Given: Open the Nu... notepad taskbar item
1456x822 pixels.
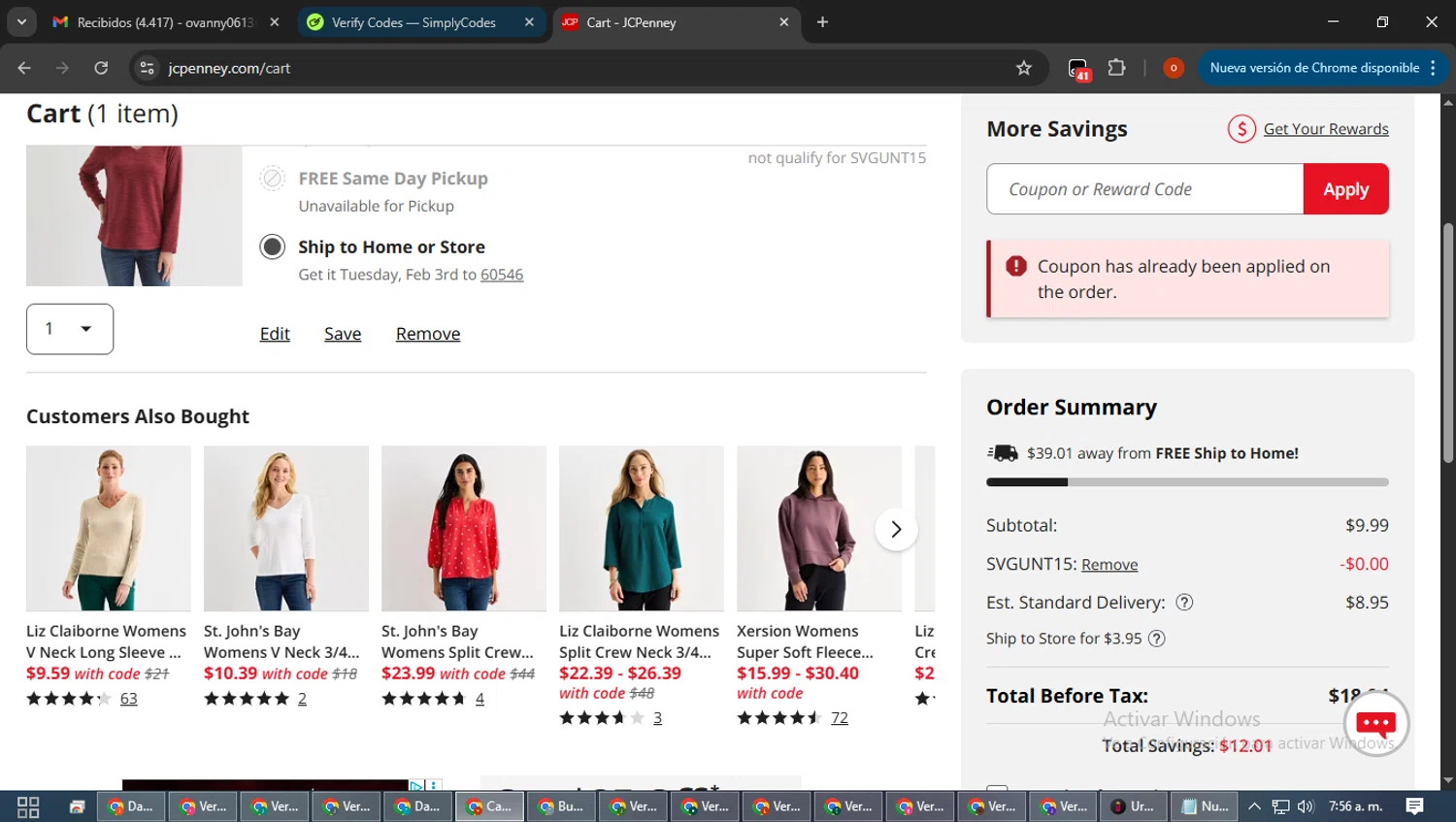Looking at the screenshot, I should click(x=1206, y=806).
